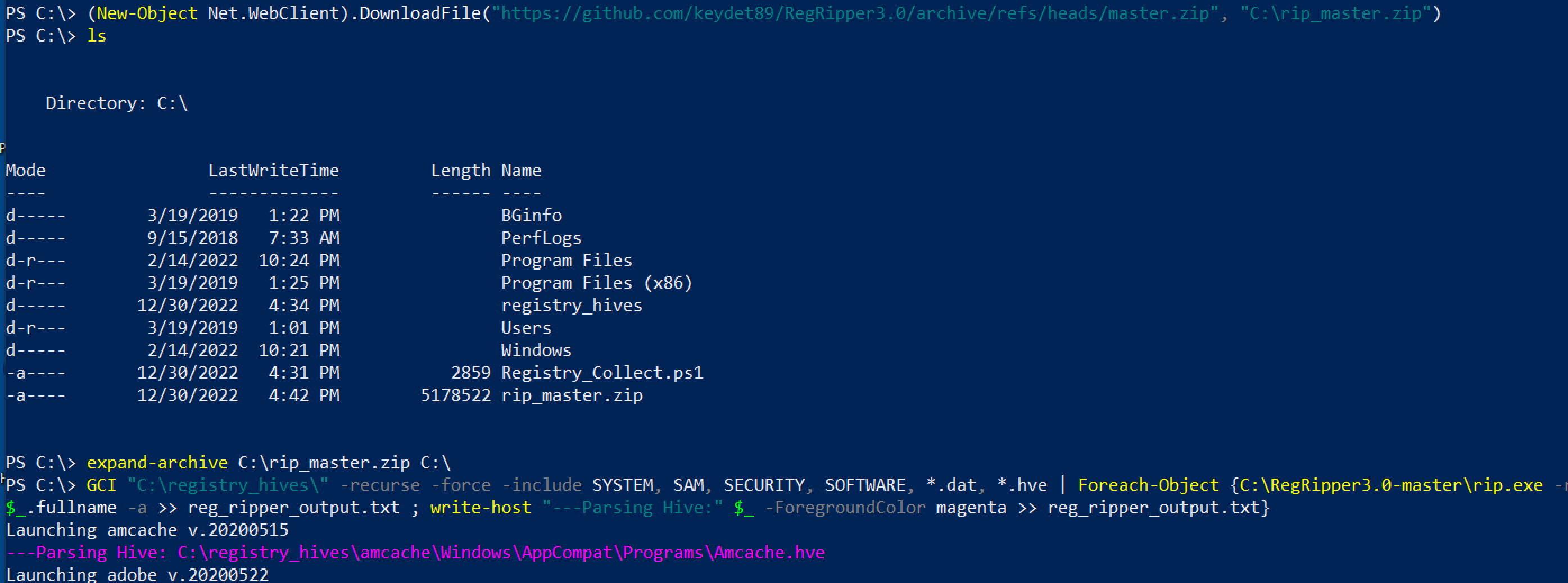This screenshot has height=583, width=1568.
Task: Click the write-host command keyword
Action: click(481, 508)
